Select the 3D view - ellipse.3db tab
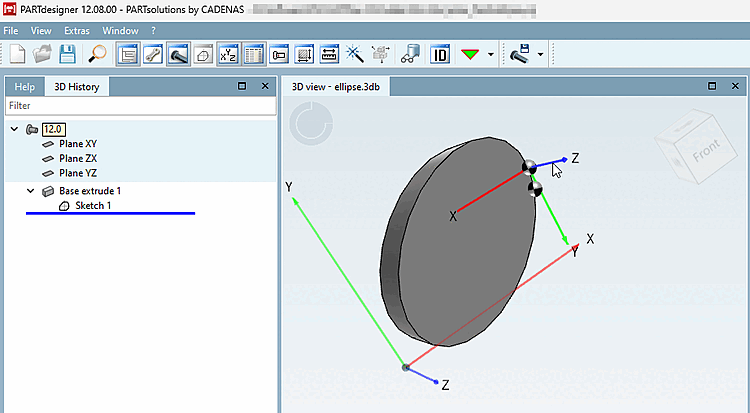Screen dimensions: 750x413 coord(336,87)
